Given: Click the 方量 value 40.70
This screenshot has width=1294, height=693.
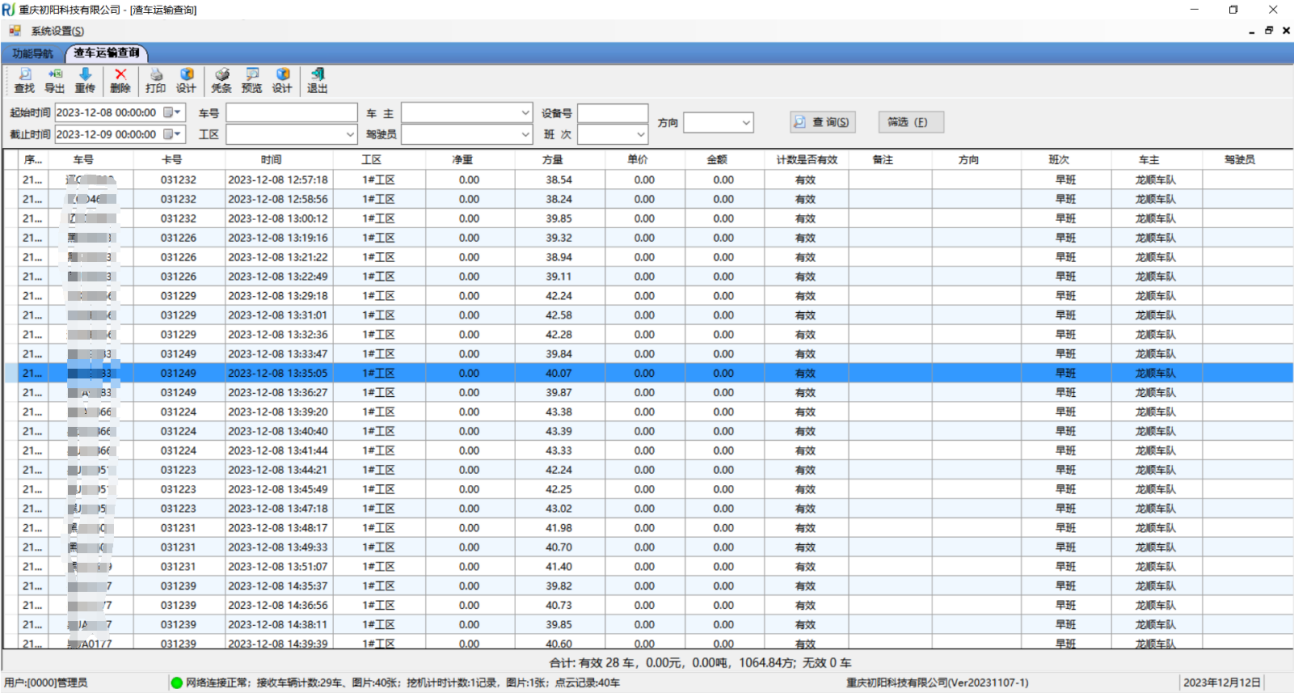Looking at the screenshot, I should pos(559,547).
